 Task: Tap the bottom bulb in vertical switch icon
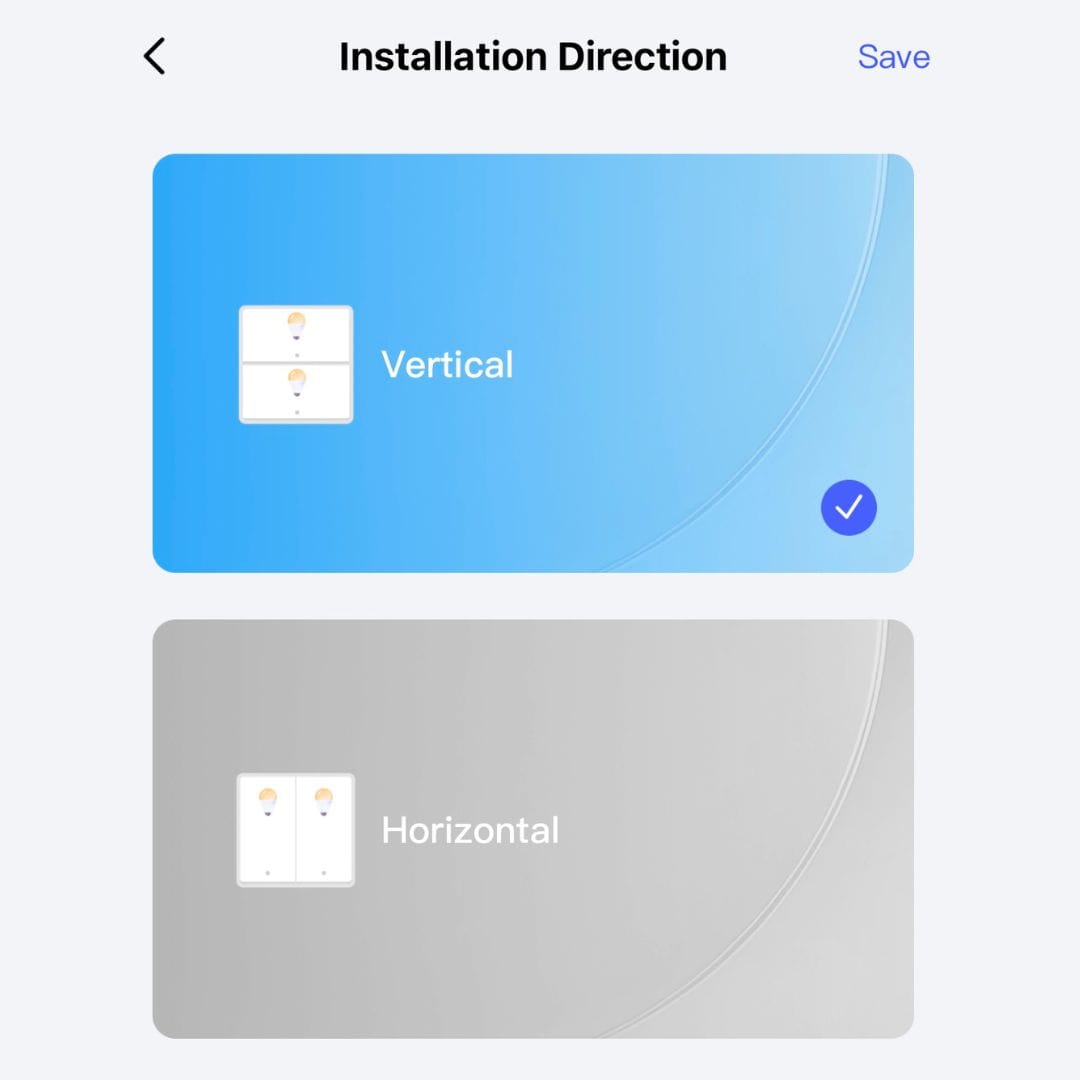coord(297,382)
